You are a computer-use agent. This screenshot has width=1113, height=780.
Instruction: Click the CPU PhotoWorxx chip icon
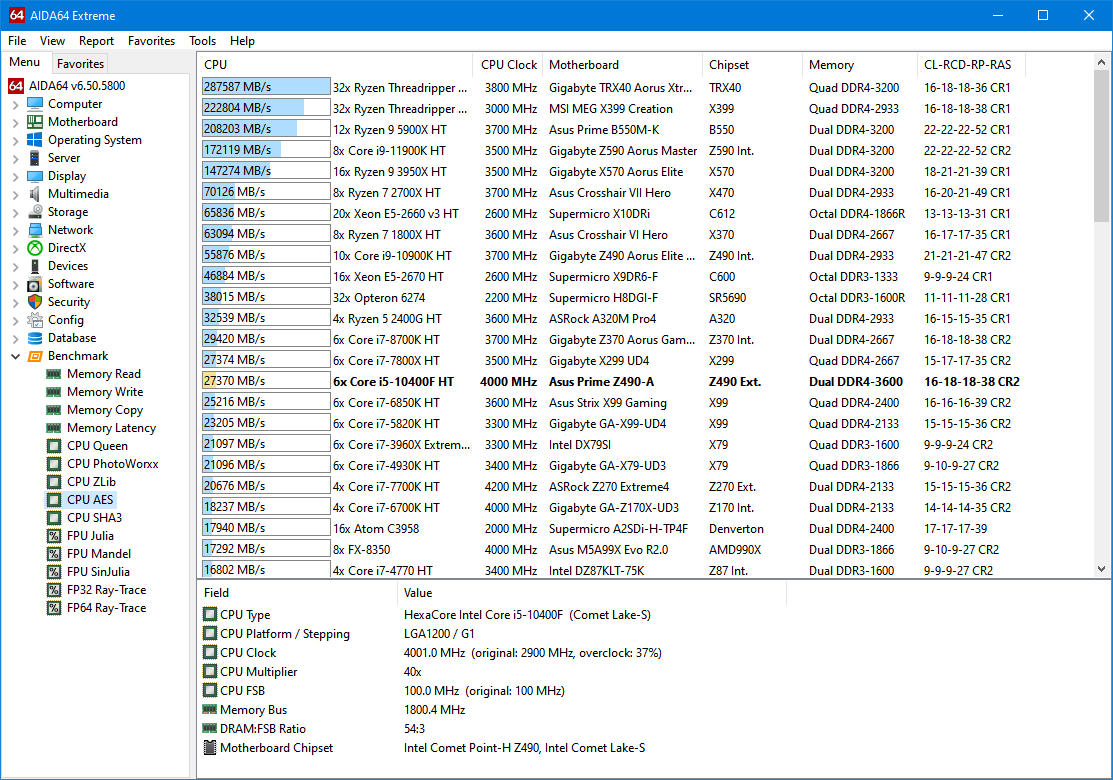click(x=54, y=463)
